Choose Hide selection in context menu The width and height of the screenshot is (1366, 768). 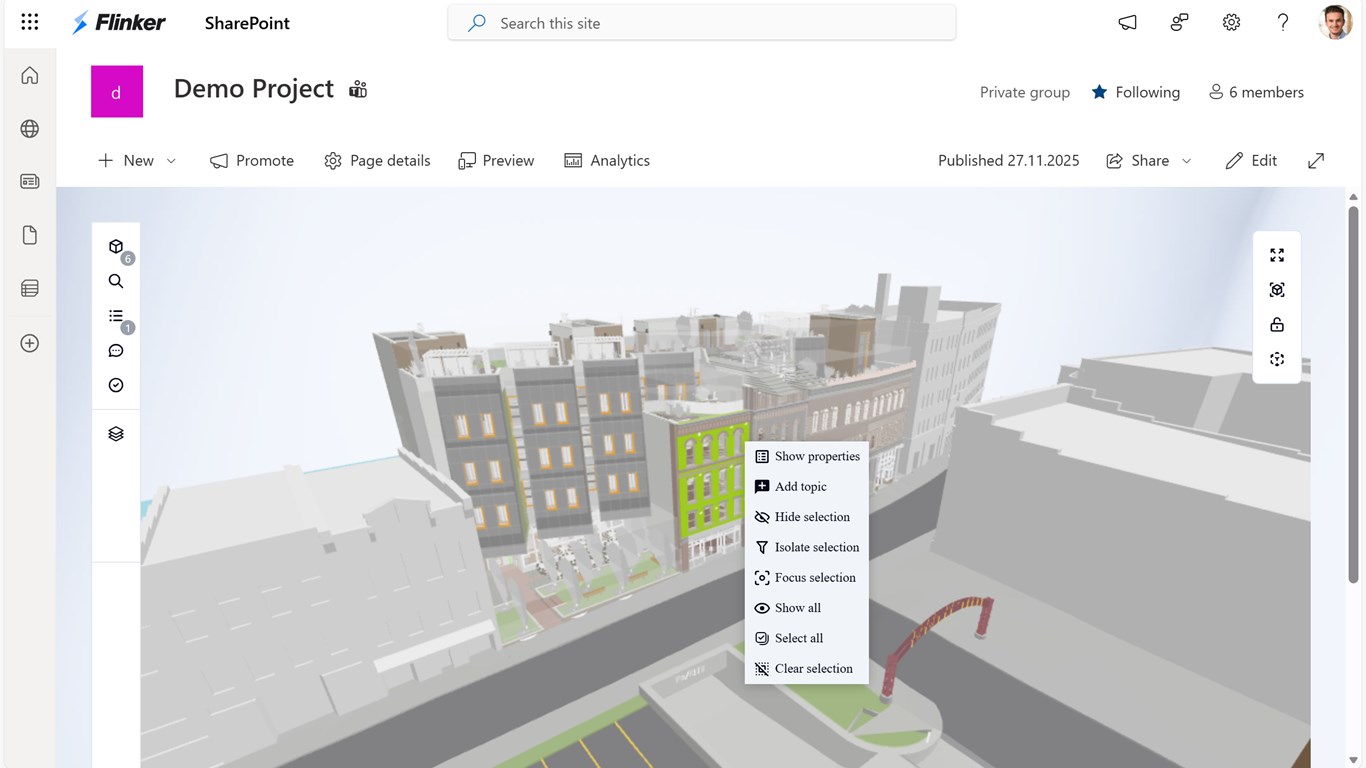807,517
